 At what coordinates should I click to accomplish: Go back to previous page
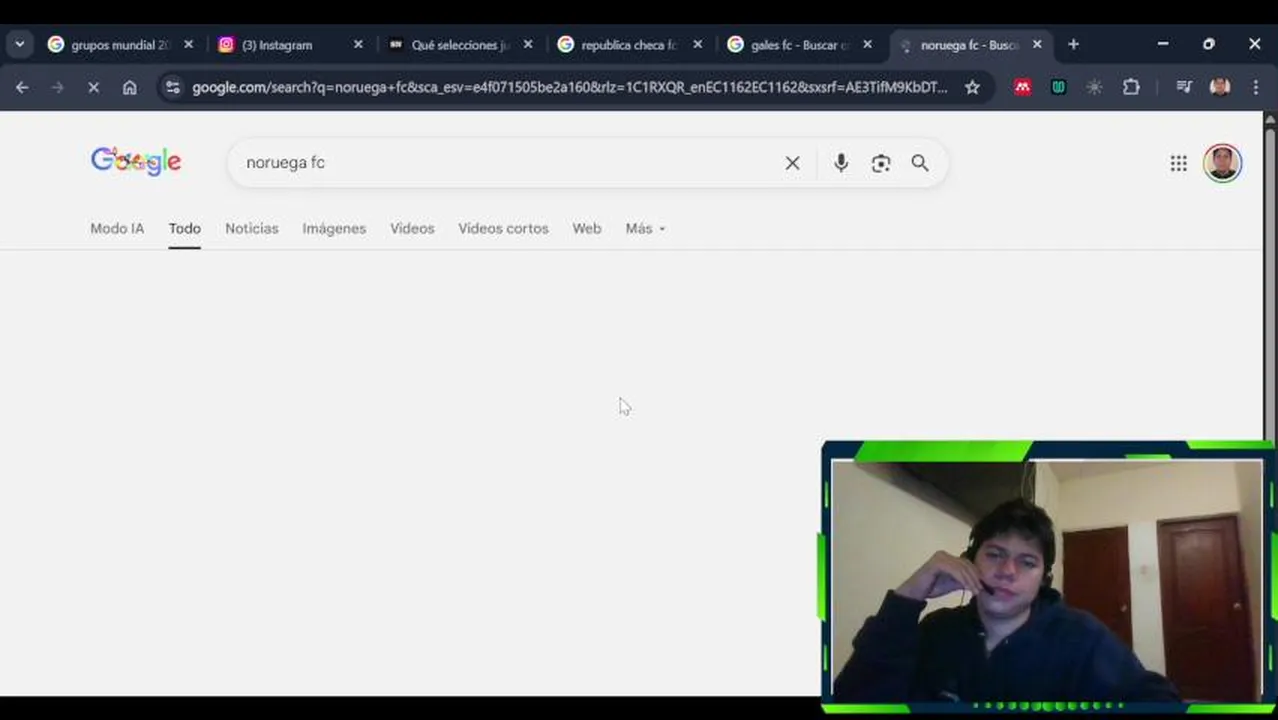pos(22,88)
